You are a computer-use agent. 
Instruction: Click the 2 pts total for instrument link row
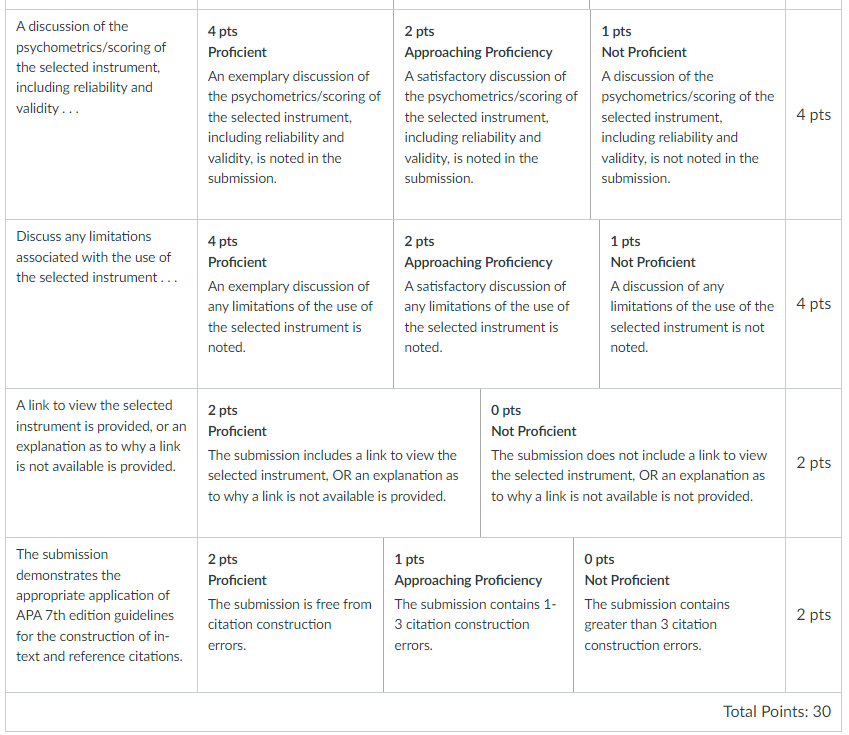click(x=813, y=463)
